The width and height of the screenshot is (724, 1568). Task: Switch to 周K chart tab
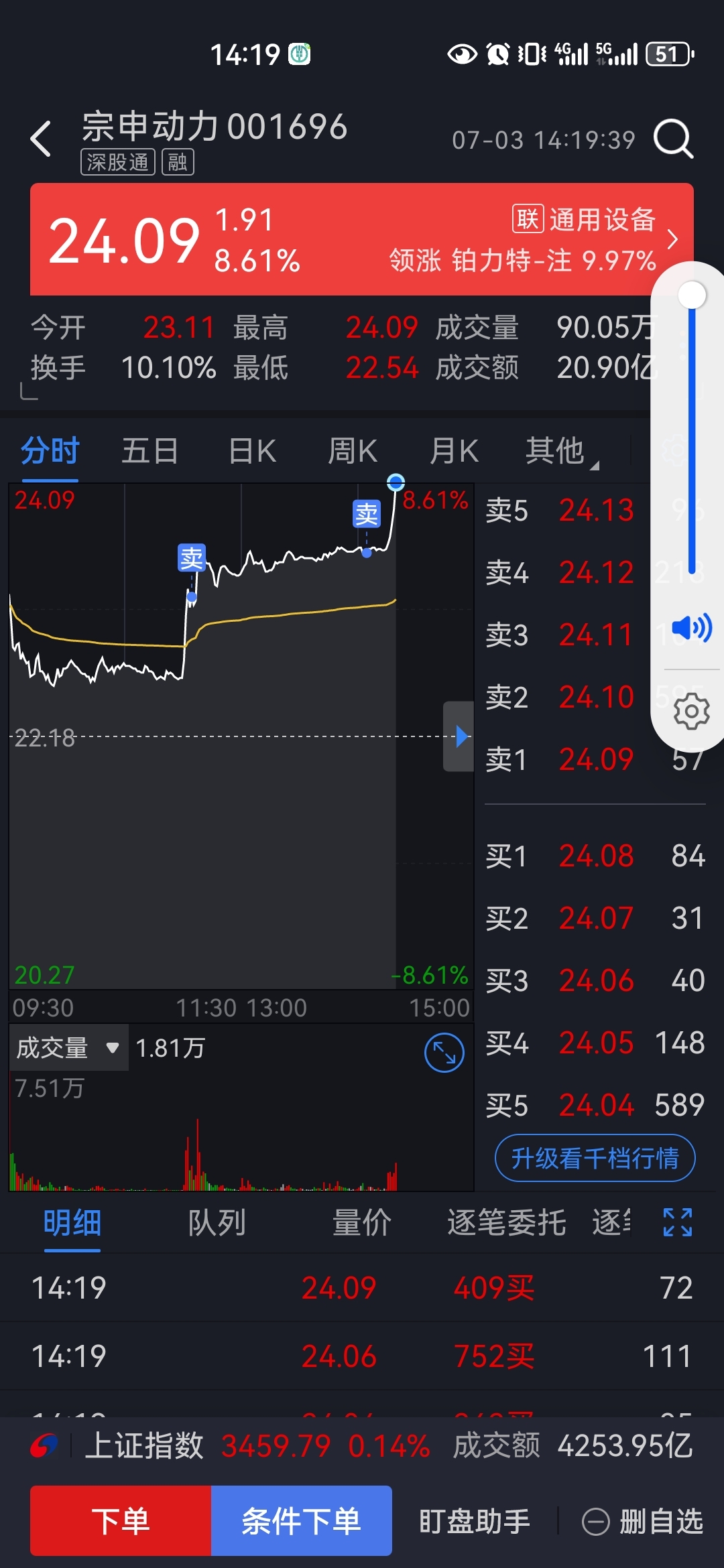coord(353,450)
